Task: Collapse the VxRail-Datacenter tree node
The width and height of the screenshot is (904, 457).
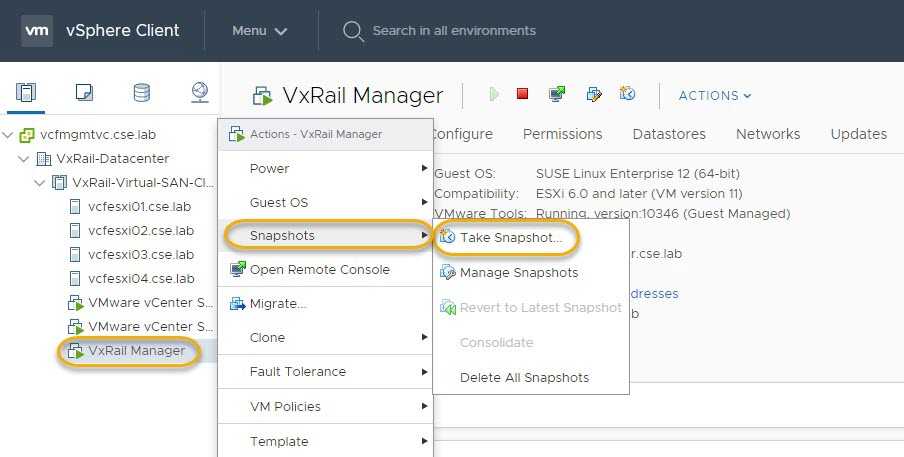Action: pos(24,159)
